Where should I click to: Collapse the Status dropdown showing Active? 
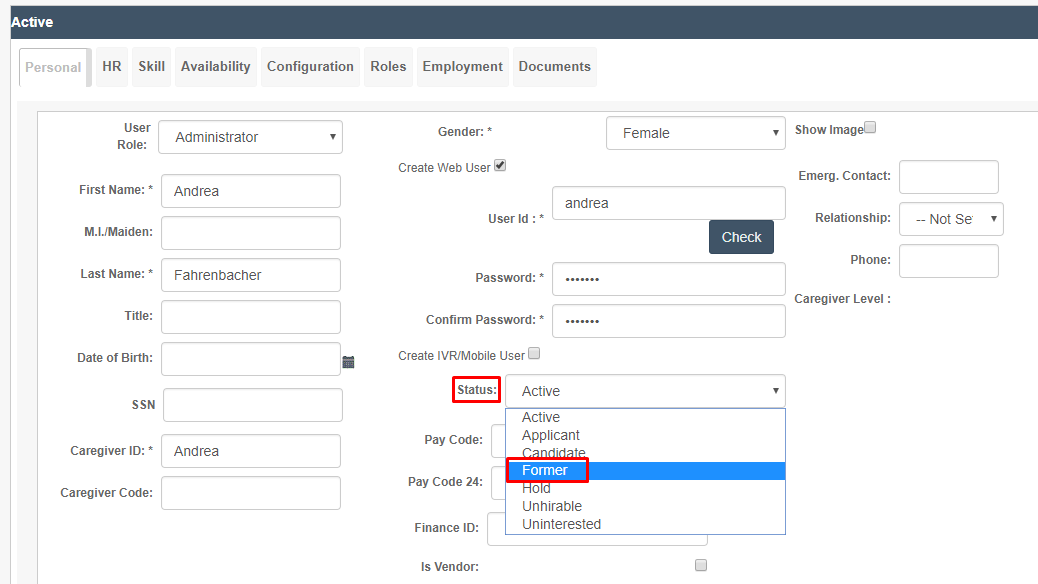[x=645, y=391]
